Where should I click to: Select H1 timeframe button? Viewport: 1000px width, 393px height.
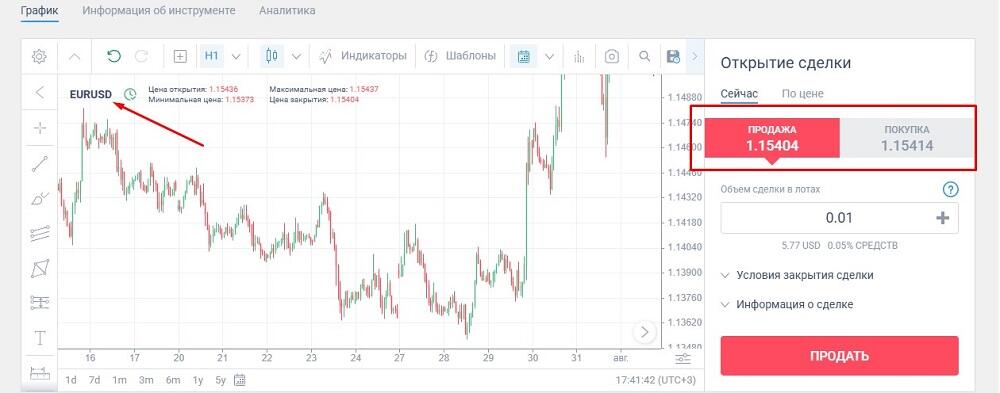pos(212,56)
